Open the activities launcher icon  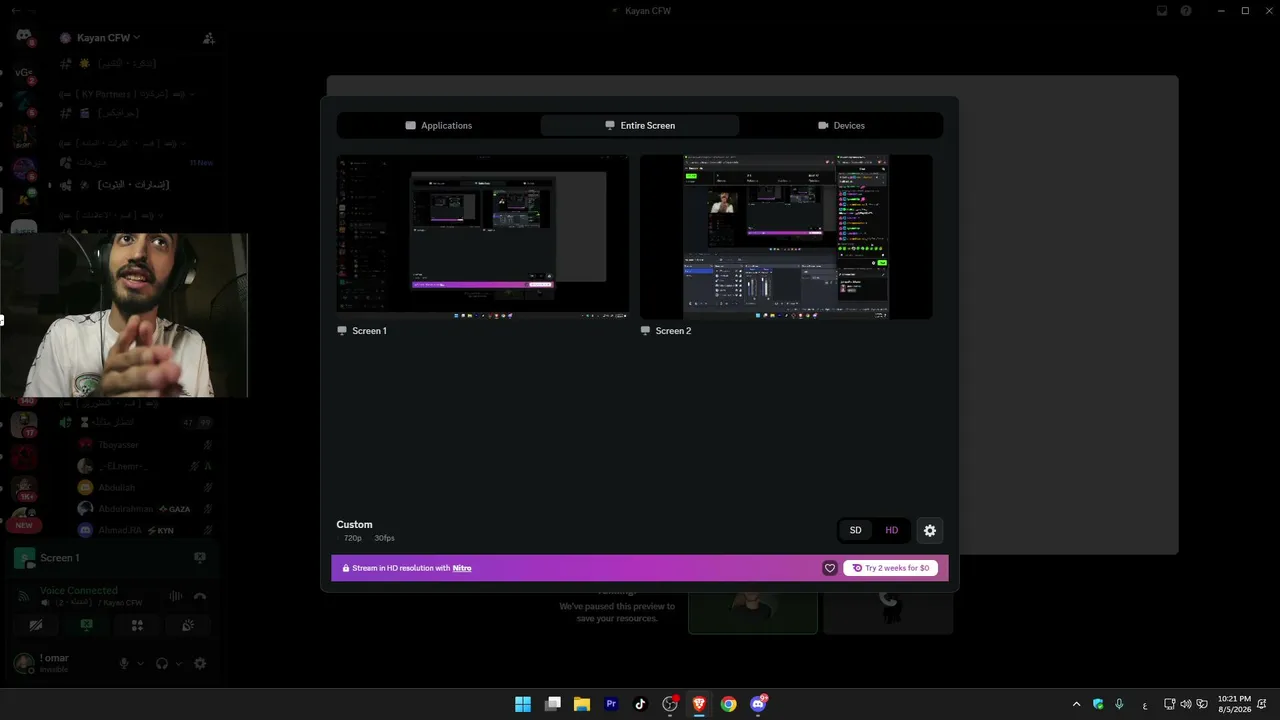pyautogui.click(x=137, y=625)
